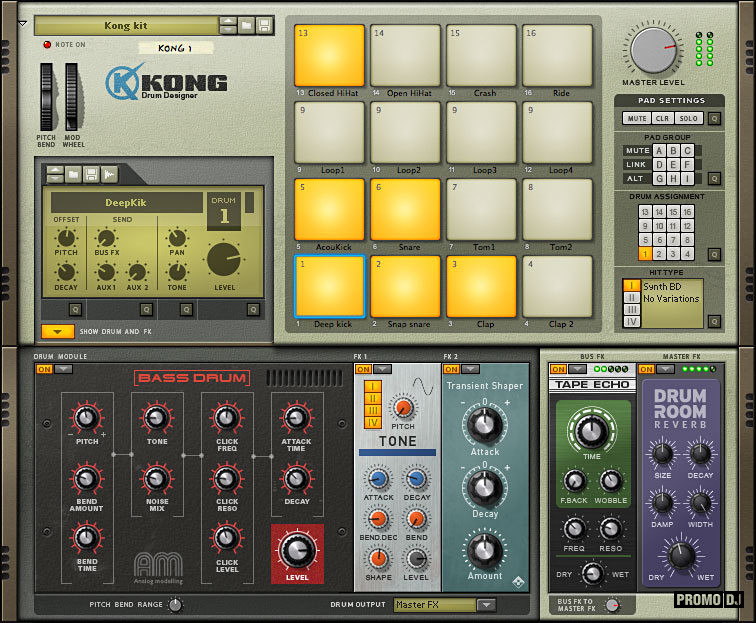Screen dimensions: 756x623
Task: Step through patches with Kong kit arrows
Action: (x=228, y=25)
